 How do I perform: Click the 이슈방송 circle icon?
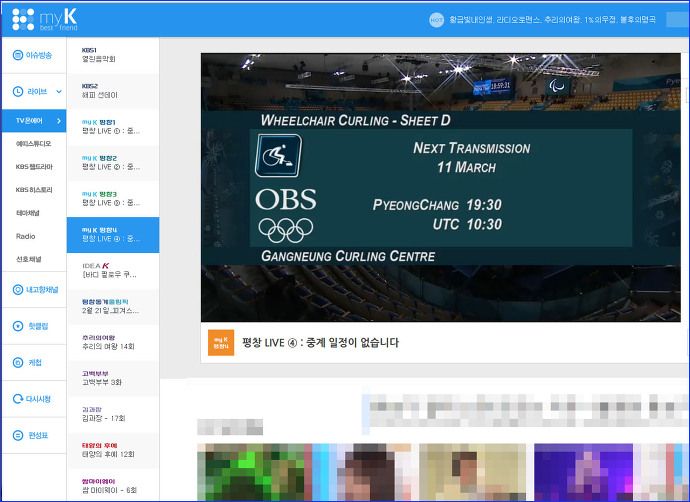[18, 55]
